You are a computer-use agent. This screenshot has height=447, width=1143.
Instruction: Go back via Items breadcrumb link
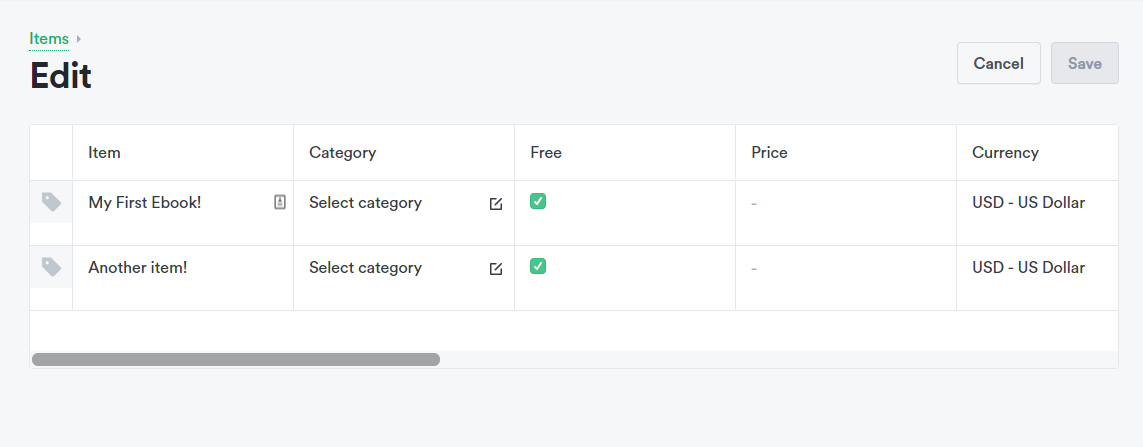click(49, 39)
